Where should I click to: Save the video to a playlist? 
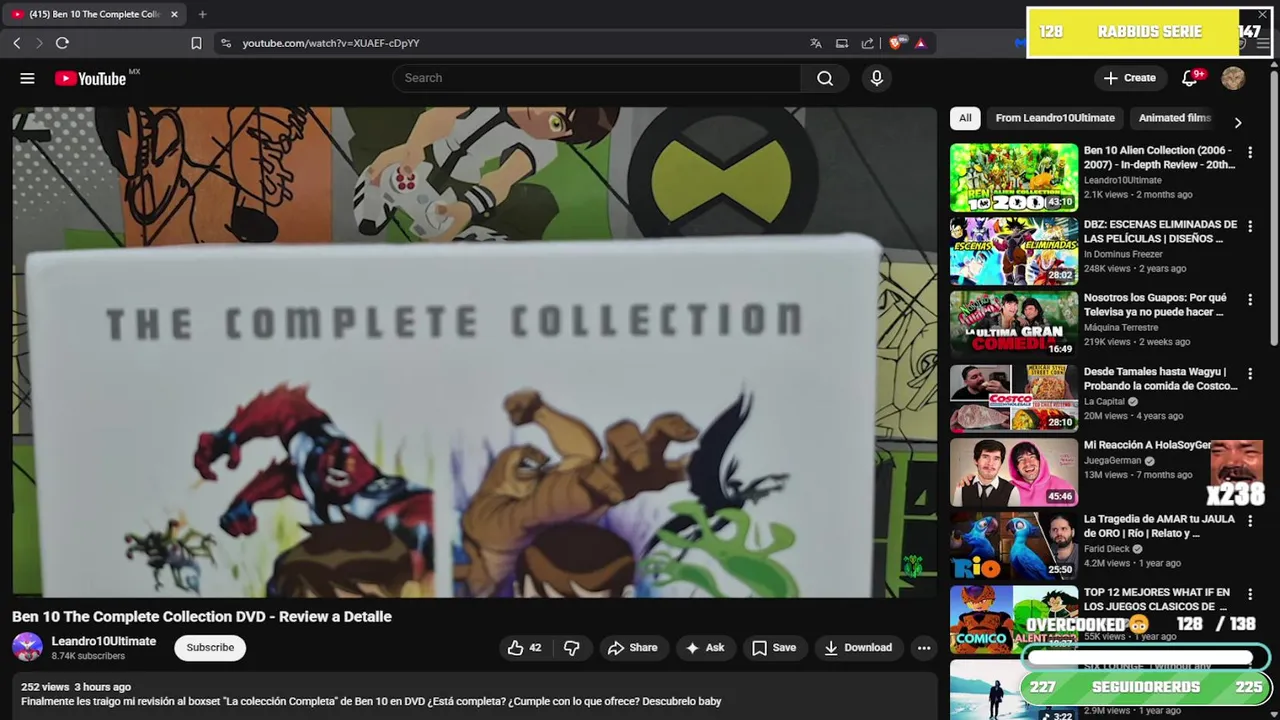774,648
